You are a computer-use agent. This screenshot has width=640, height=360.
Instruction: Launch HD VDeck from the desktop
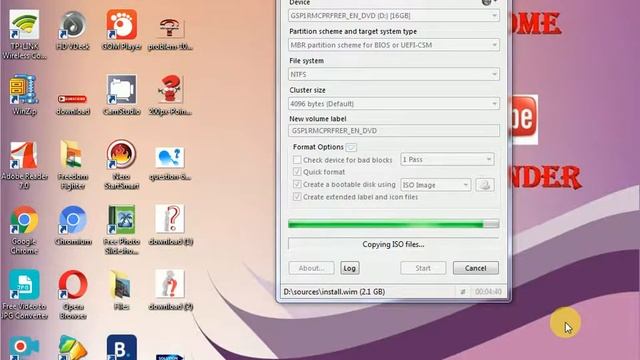pos(73,31)
